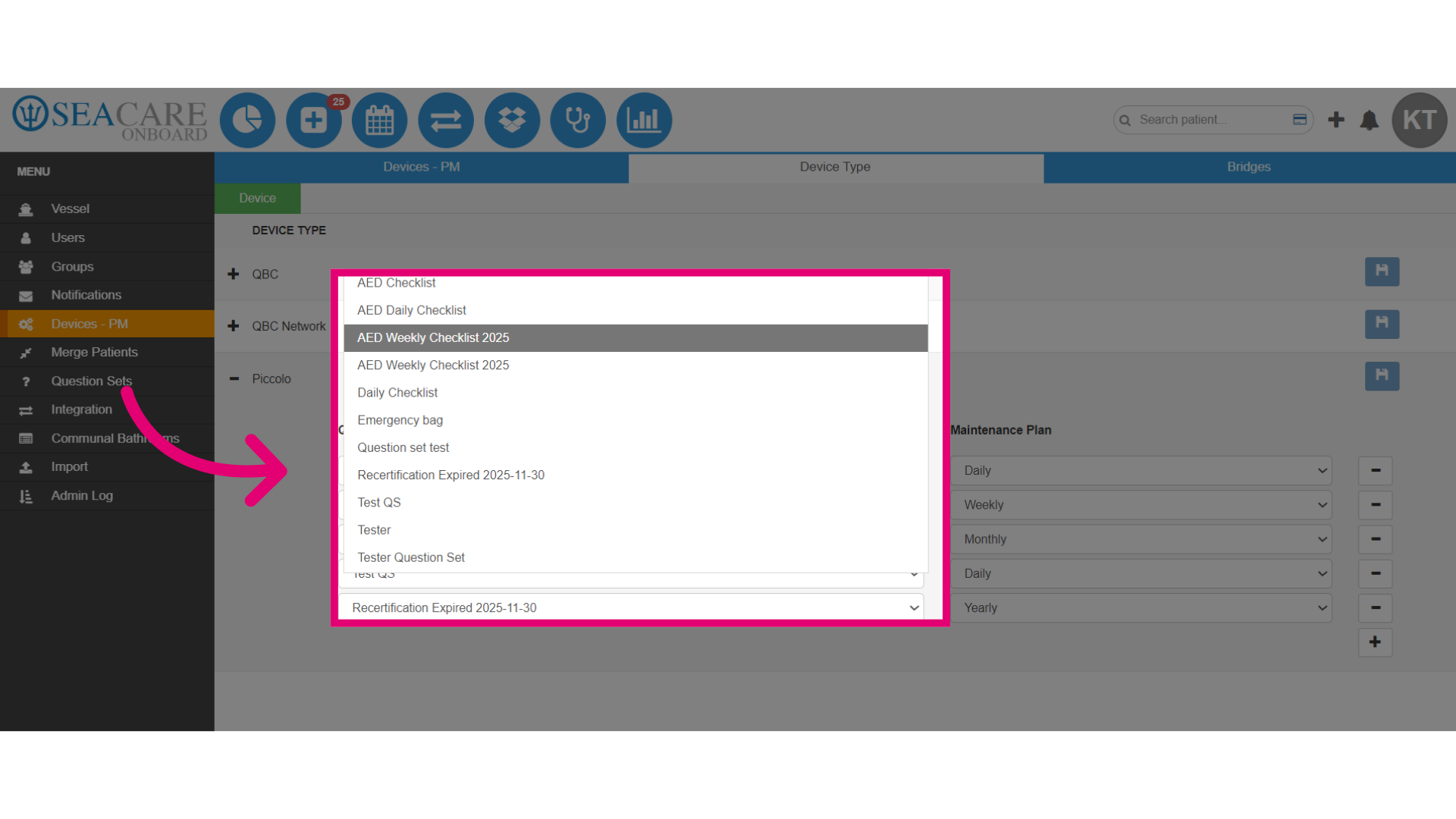
Task: Choose the unhighlighted AED Weekly Checklist 2025
Action: click(x=635, y=365)
